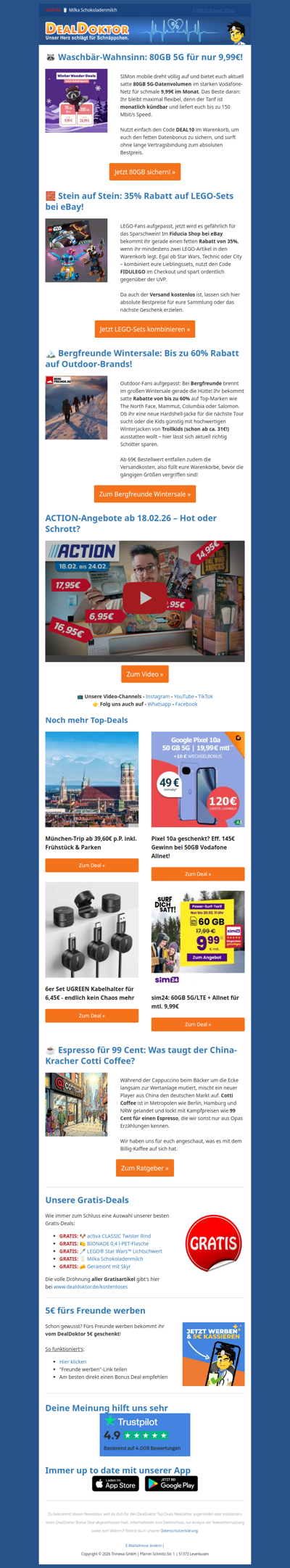
Task: Visit www.dealdoktor.de/kostenloses link
Action: (91, 1287)
